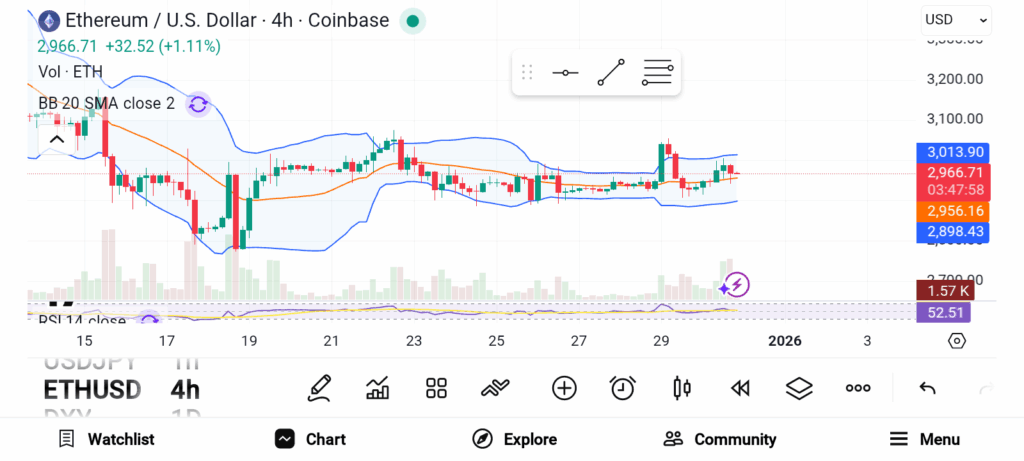Click the ETHUSD symbol button
The height and width of the screenshot is (461, 1024).
pyautogui.click(x=92, y=389)
